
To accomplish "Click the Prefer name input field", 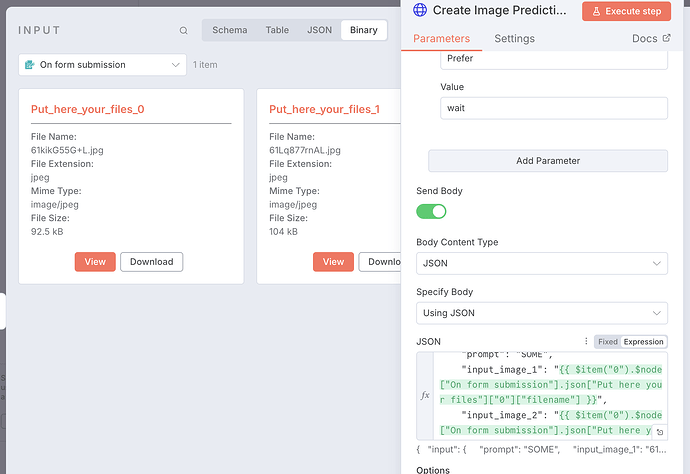I will click(x=554, y=59).
